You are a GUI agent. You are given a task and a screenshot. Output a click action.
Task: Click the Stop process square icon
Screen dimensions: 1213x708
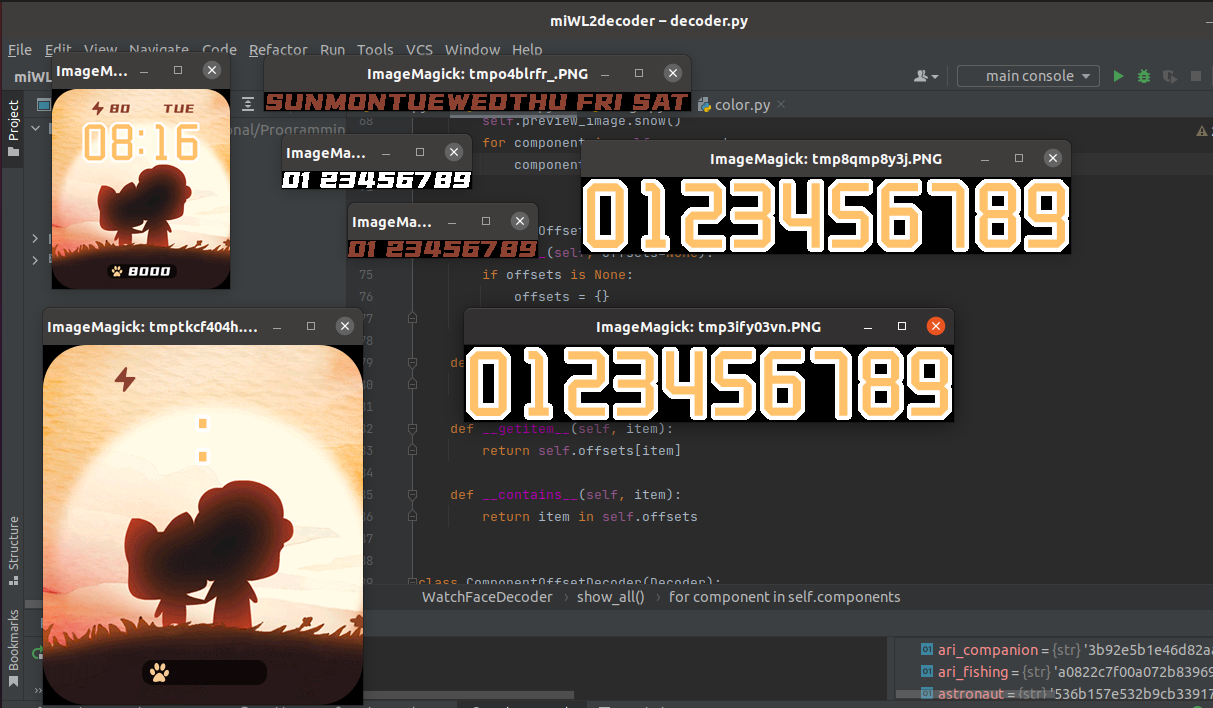pos(1195,76)
